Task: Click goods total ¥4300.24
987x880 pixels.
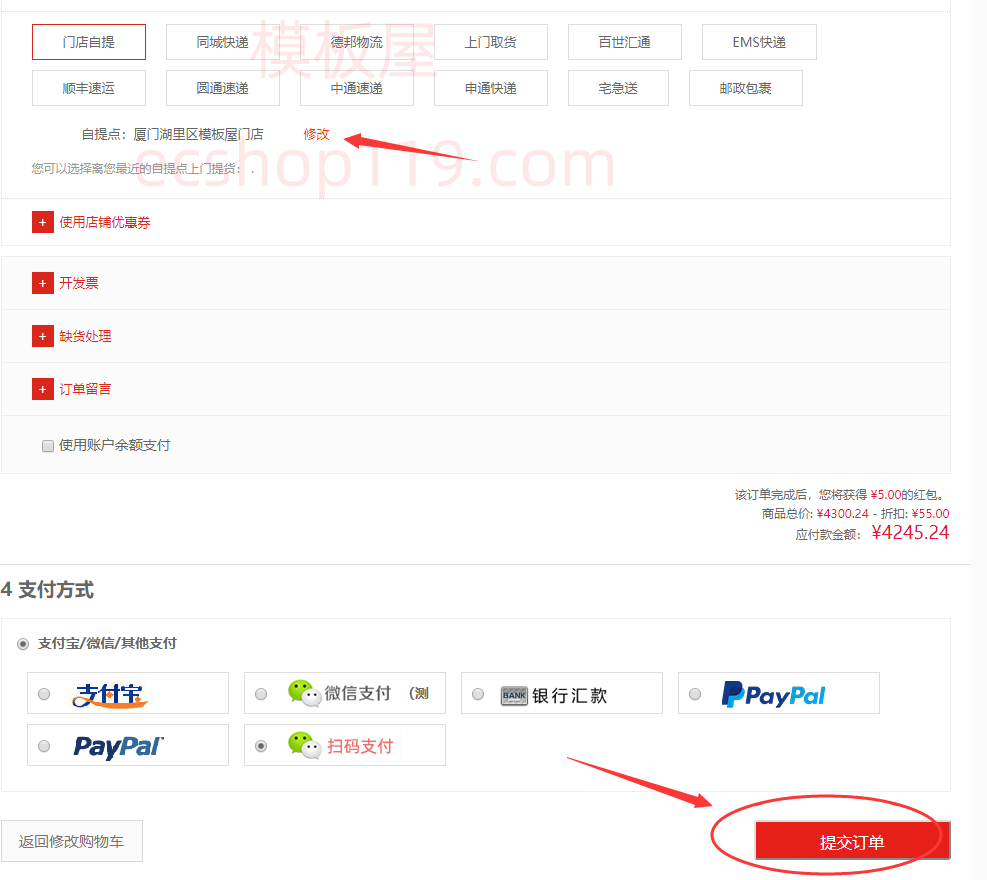Action: tap(842, 514)
